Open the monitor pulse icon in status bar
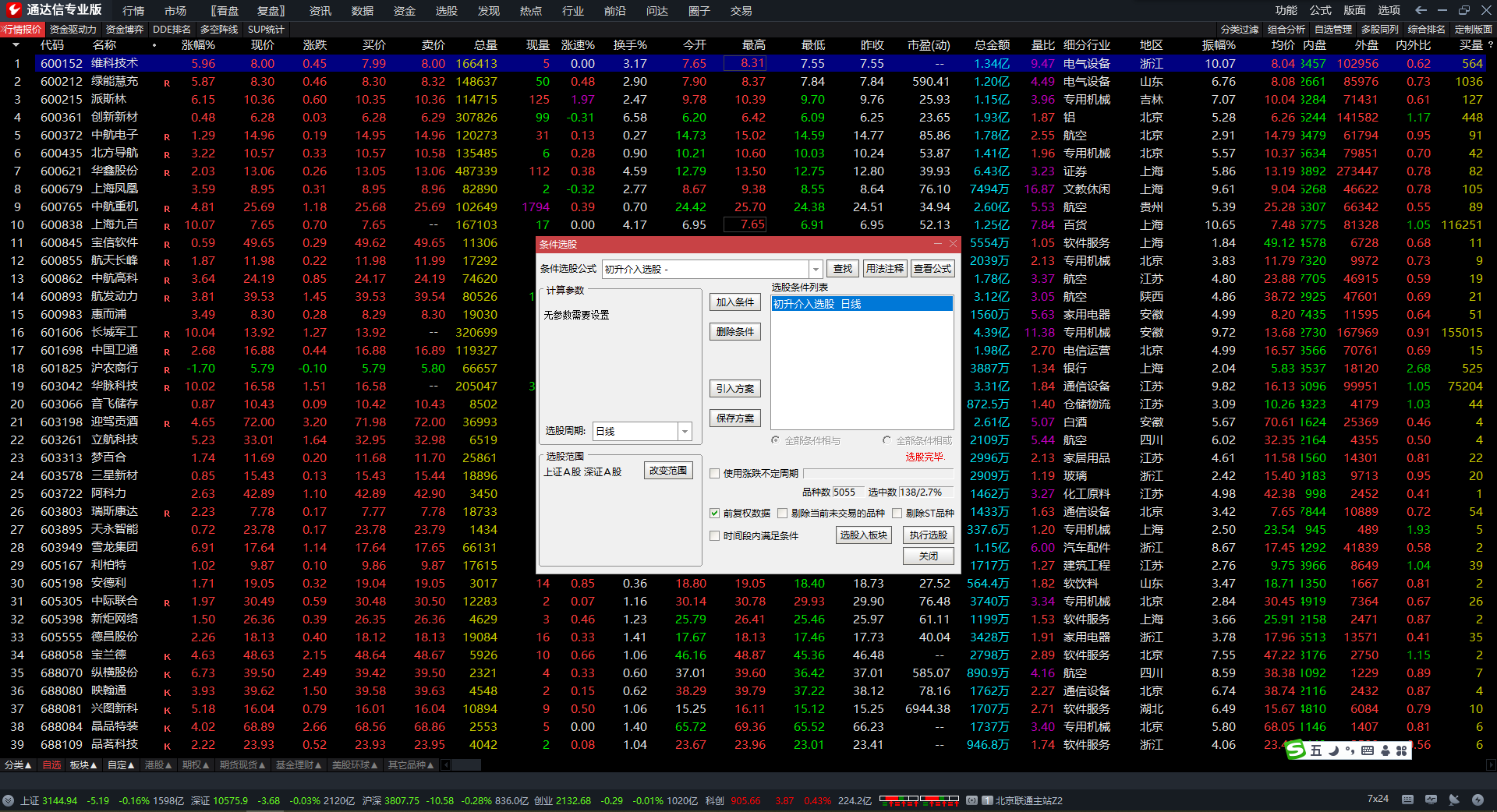1497x812 pixels. tap(1431, 800)
